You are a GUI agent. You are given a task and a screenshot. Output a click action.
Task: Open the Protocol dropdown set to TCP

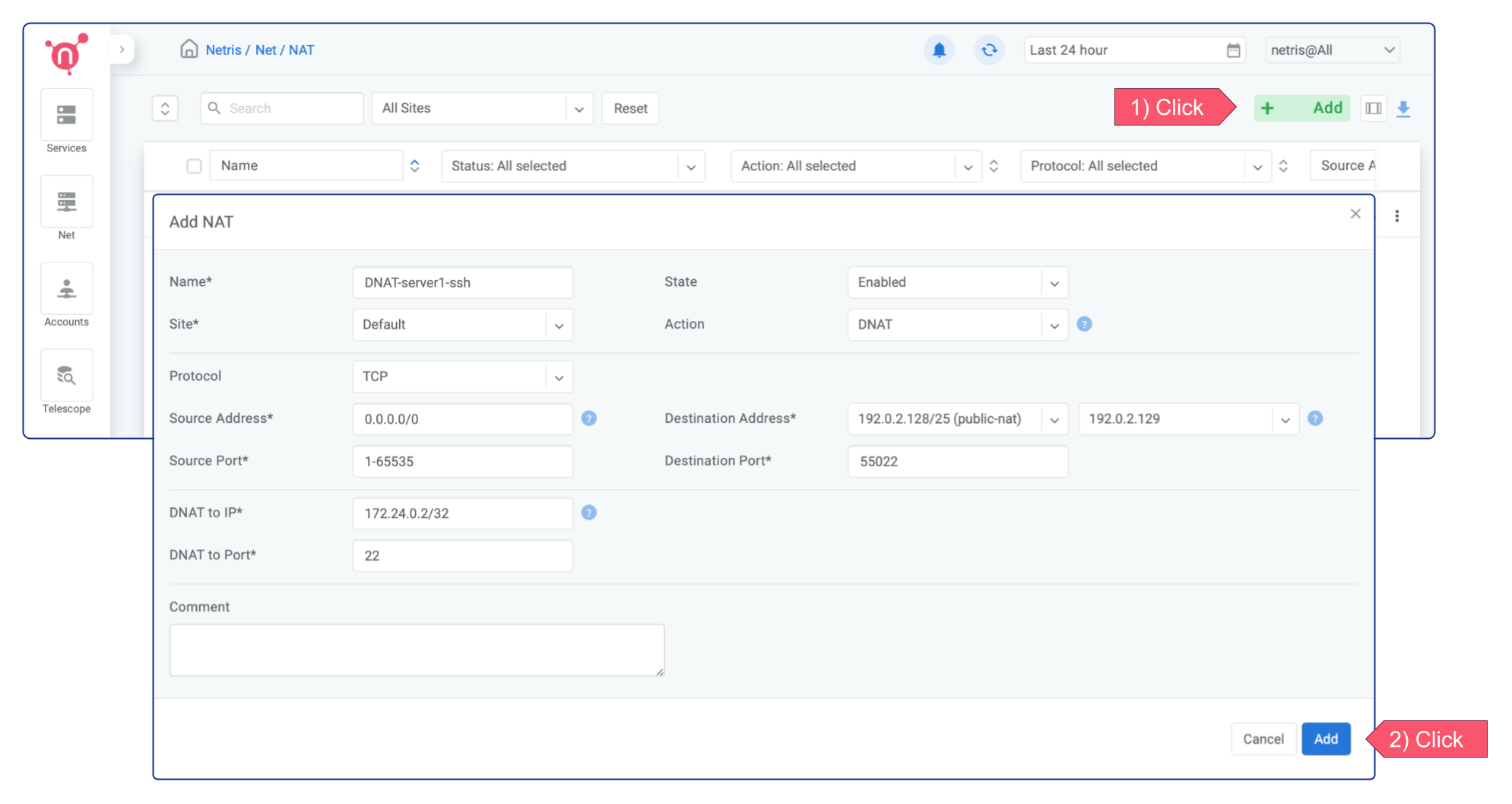coord(462,377)
